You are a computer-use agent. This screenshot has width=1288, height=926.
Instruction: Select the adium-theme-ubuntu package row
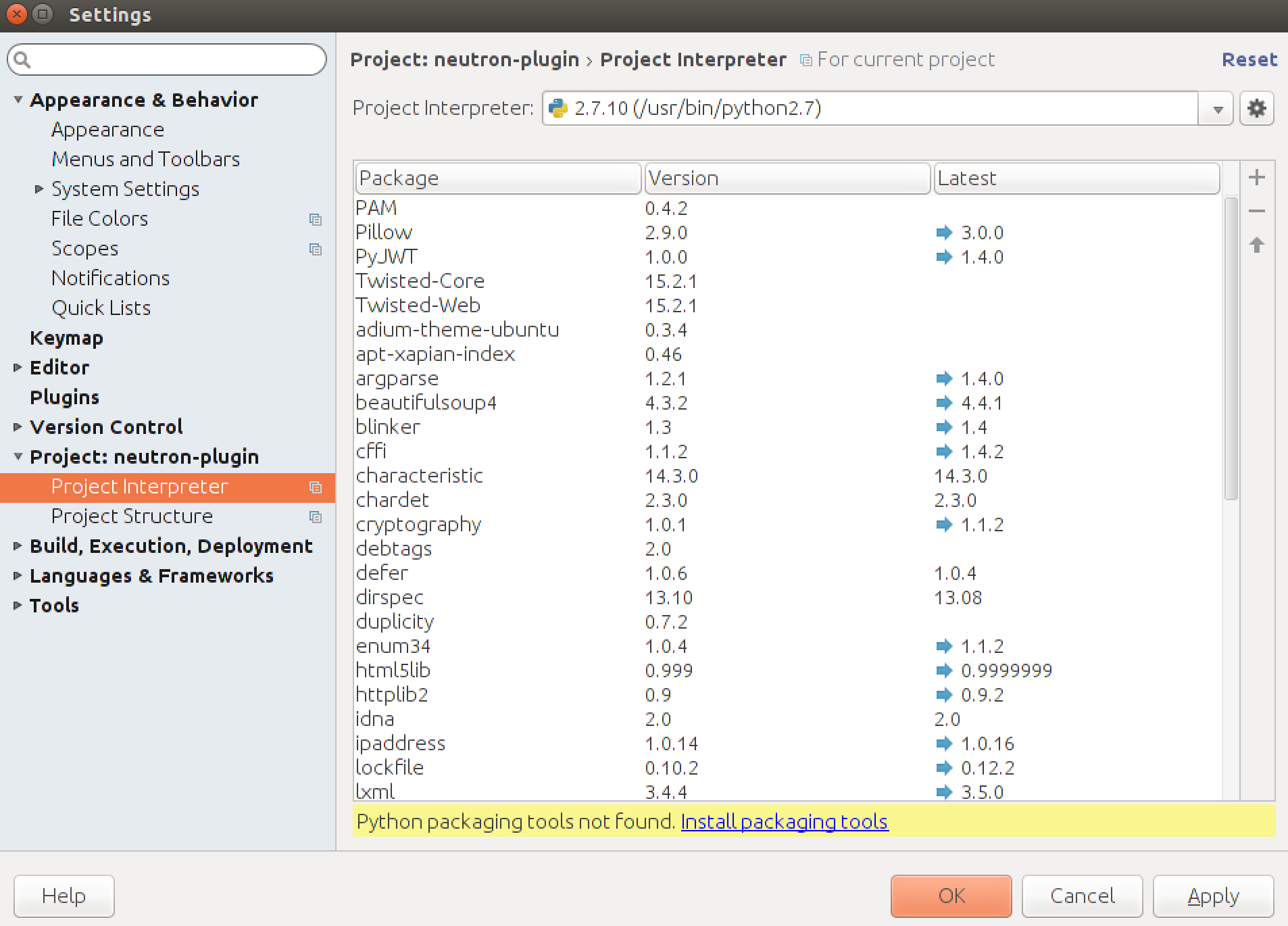pyautogui.click(x=787, y=330)
